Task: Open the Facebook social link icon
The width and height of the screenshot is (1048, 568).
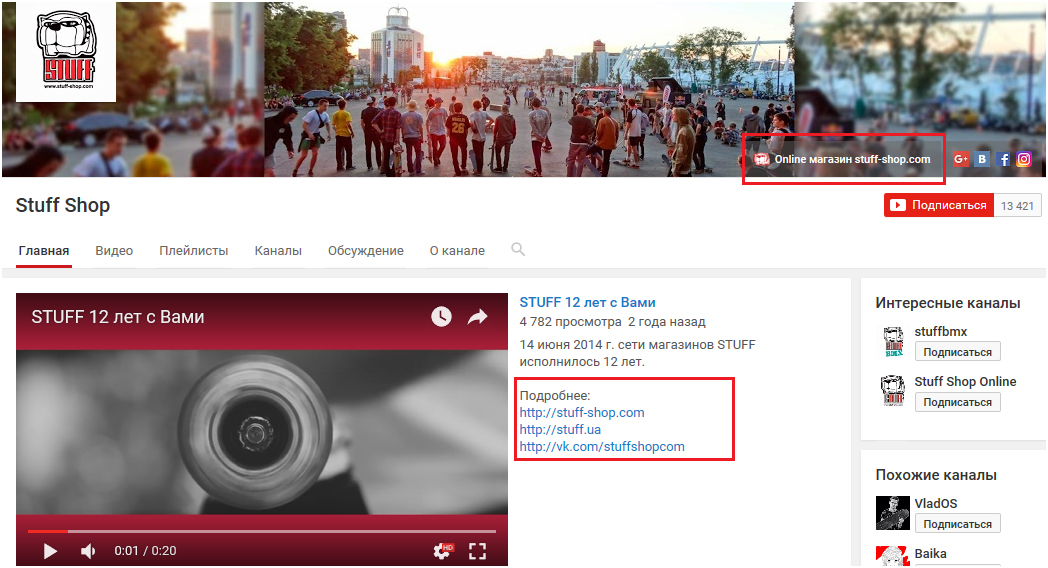Action: click(x=1003, y=159)
